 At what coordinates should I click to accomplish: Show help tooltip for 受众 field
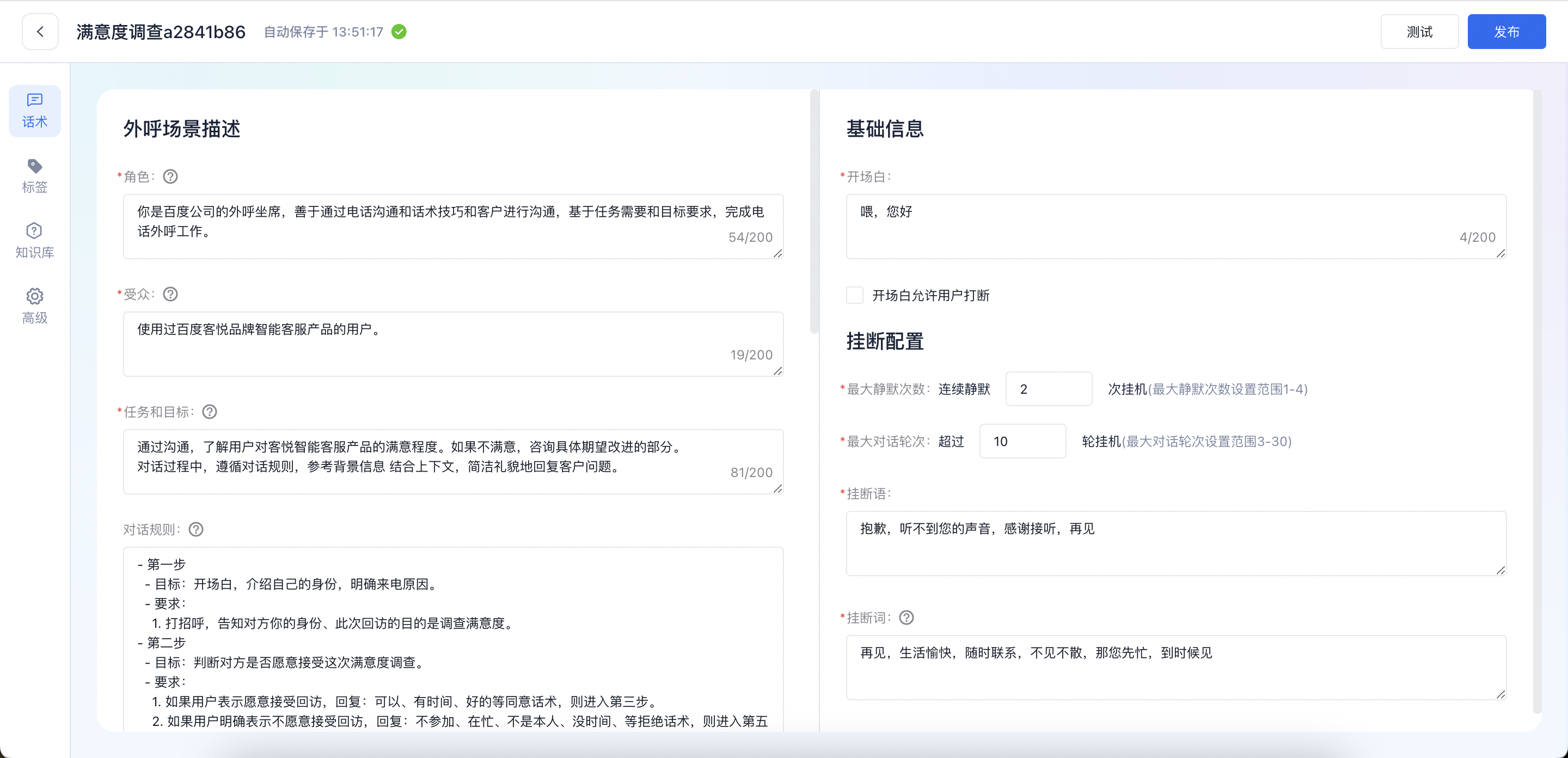[x=170, y=294]
